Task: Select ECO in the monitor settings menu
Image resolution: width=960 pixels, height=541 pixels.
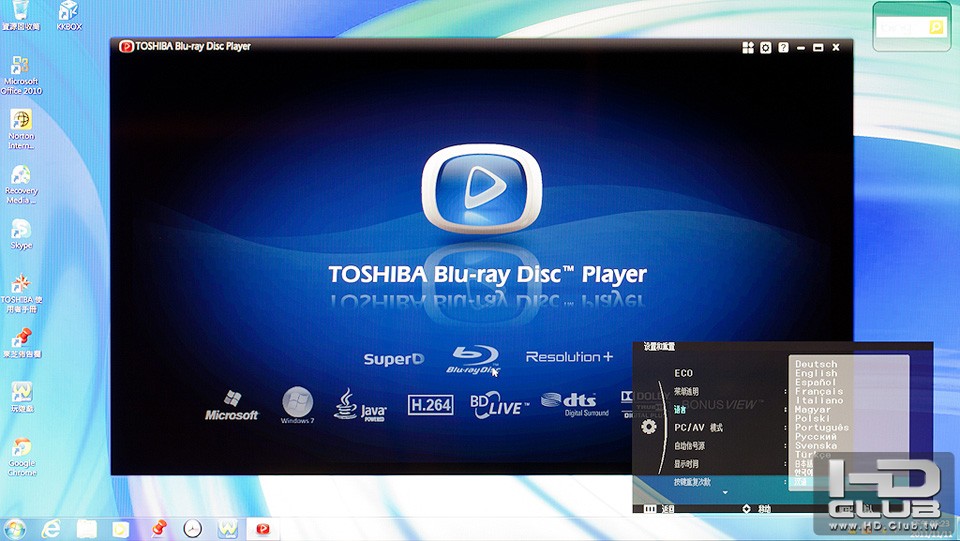Action: (683, 373)
